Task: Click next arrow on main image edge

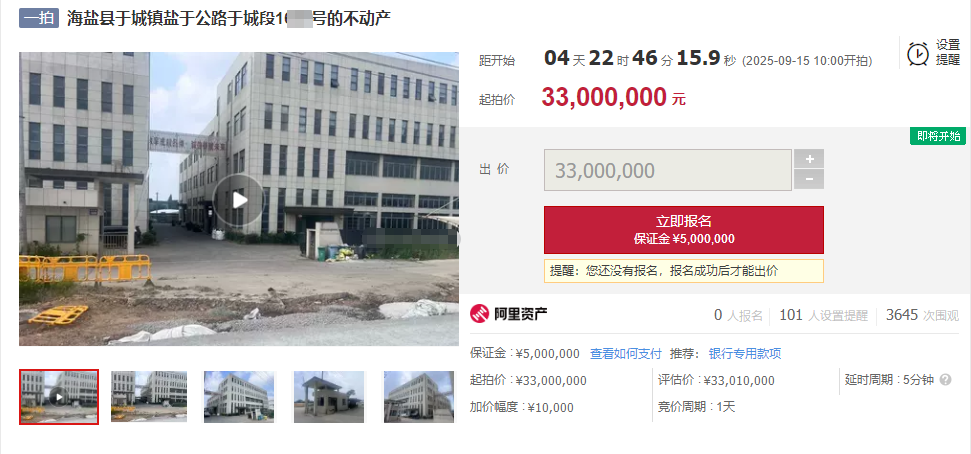Action: coord(458,238)
